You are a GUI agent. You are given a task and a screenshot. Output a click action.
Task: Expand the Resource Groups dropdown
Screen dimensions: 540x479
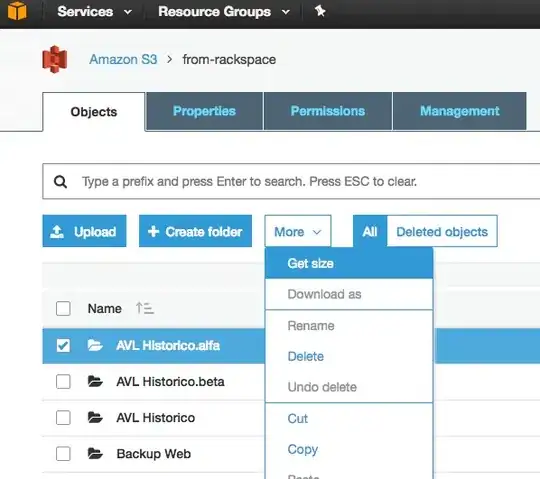point(224,12)
